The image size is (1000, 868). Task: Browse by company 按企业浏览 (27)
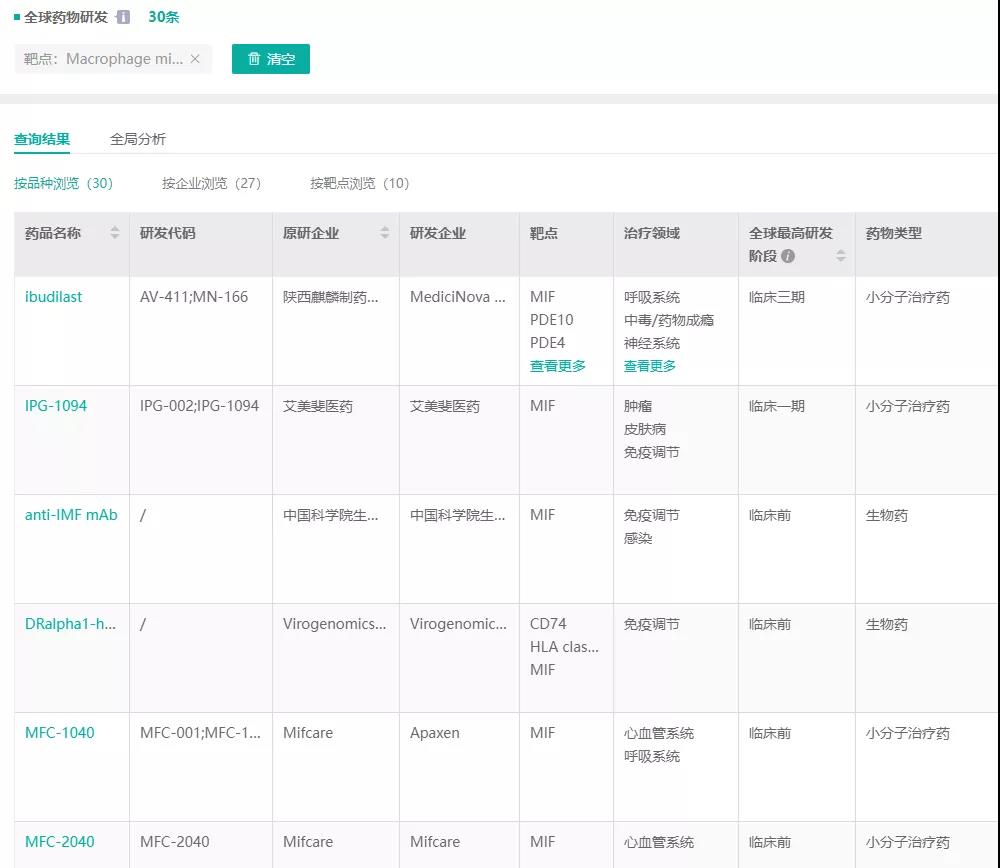[x=211, y=183]
